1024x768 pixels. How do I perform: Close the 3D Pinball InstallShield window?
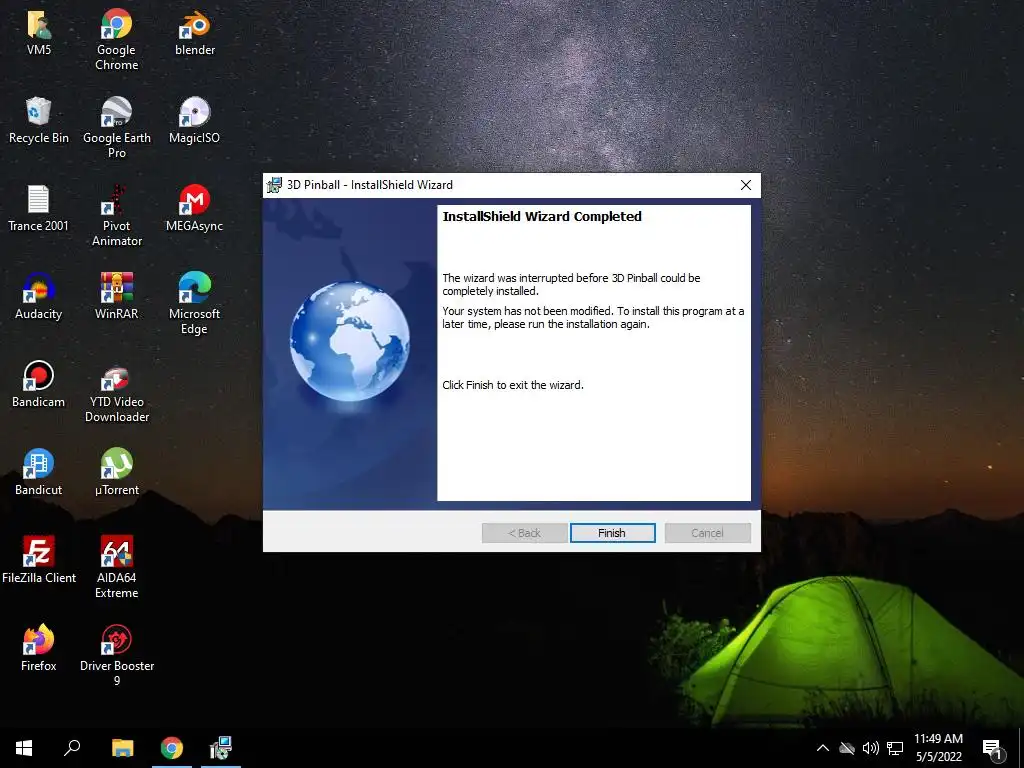(746, 185)
